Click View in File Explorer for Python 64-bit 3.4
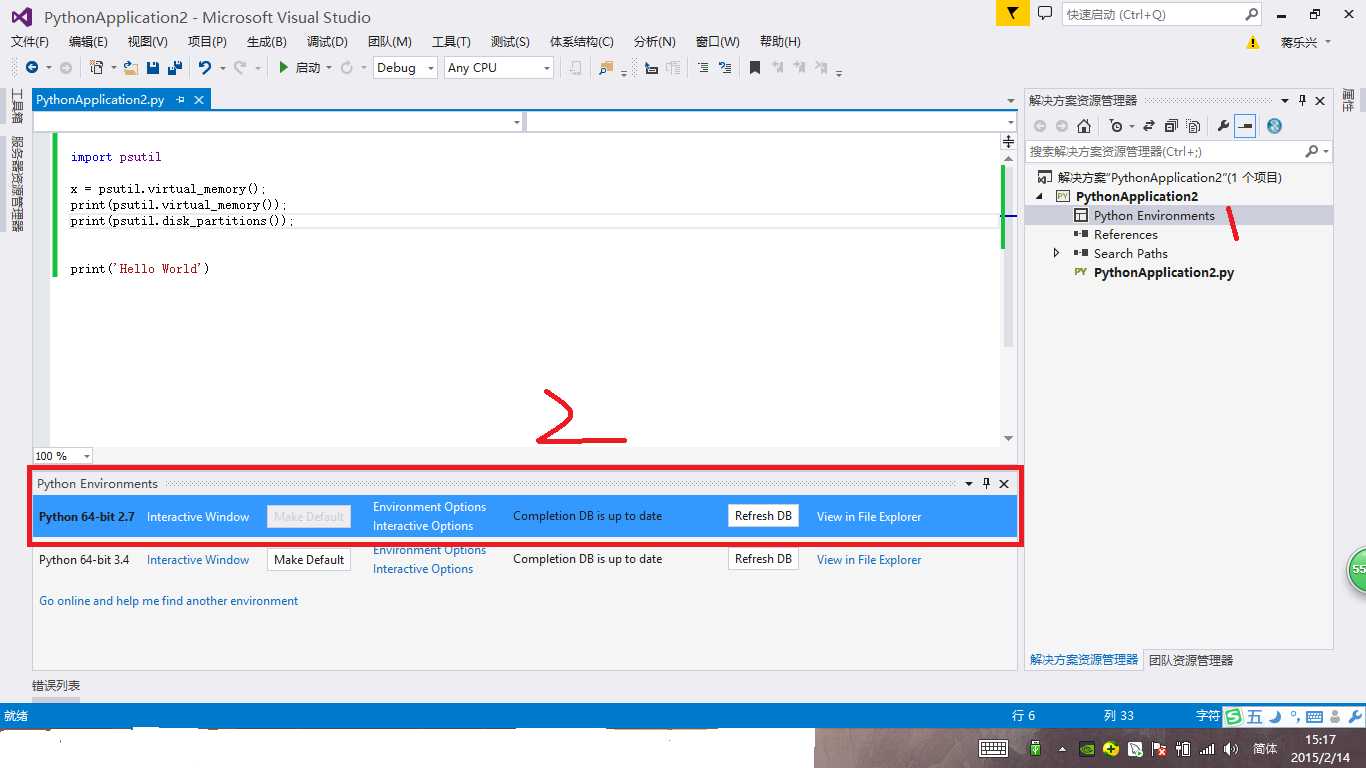This screenshot has height=768, width=1366. [x=869, y=560]
